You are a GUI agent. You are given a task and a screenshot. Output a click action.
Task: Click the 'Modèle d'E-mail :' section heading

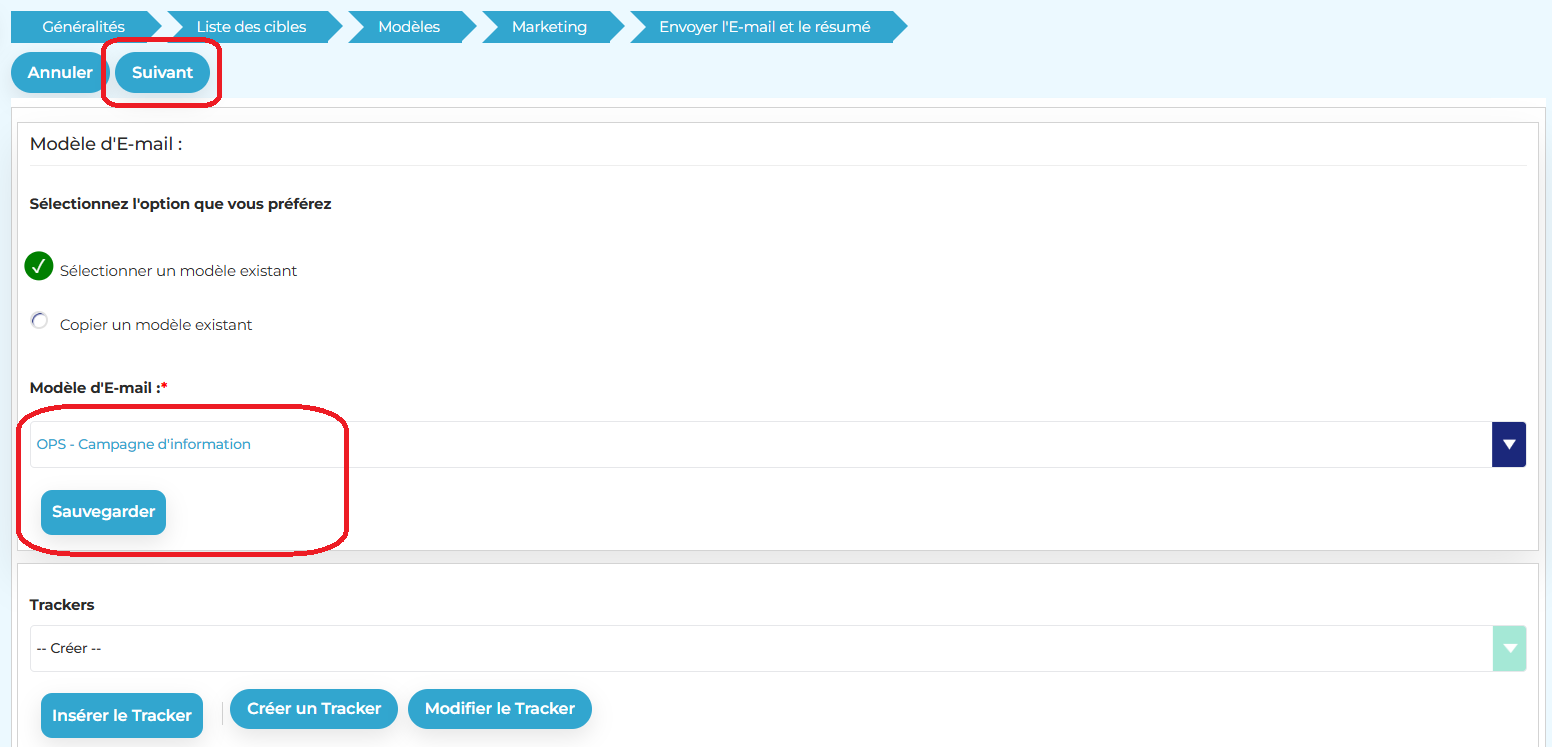point(106,144)
